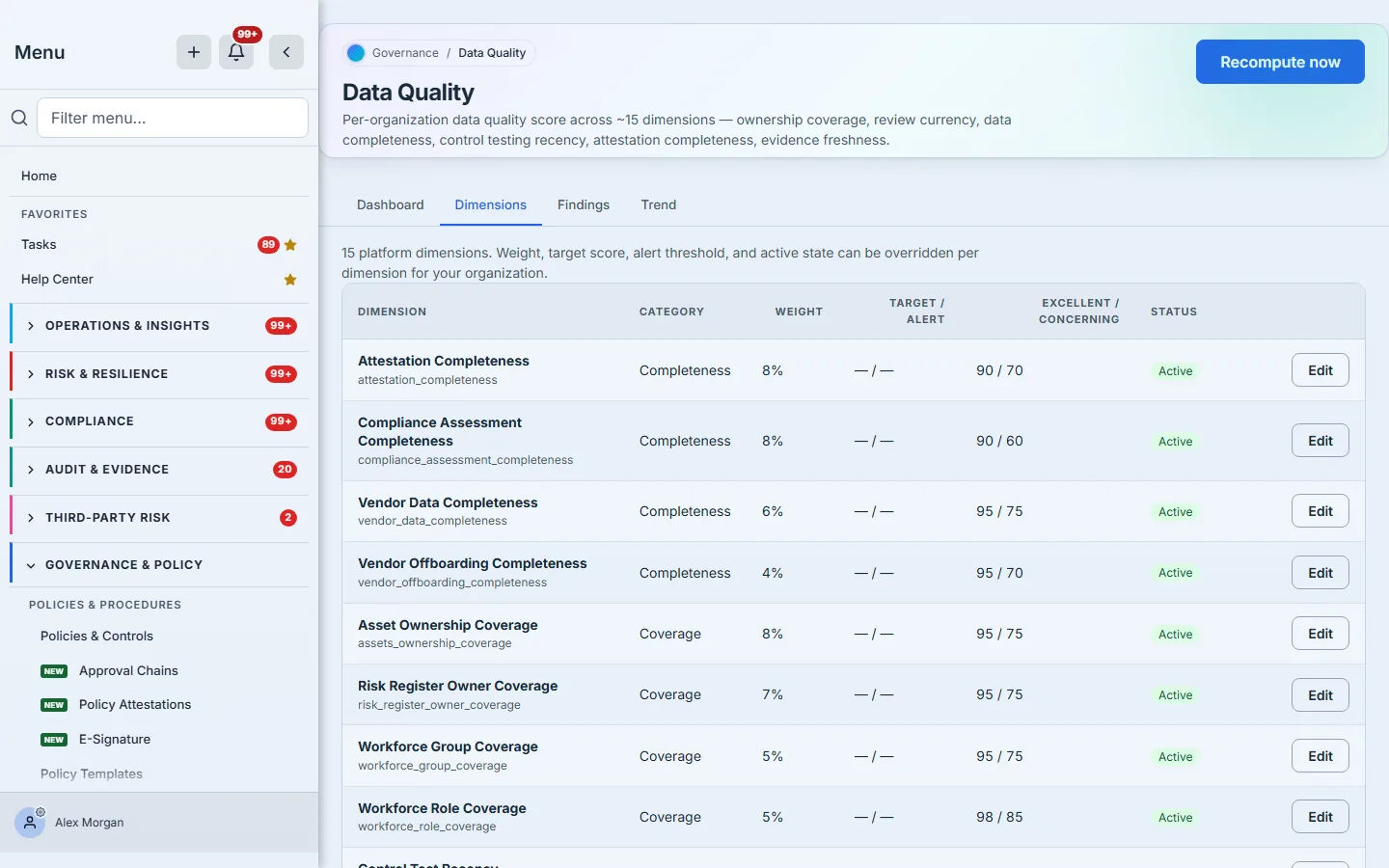Click the 89 badge on Tasks

[x=268, y=245]
